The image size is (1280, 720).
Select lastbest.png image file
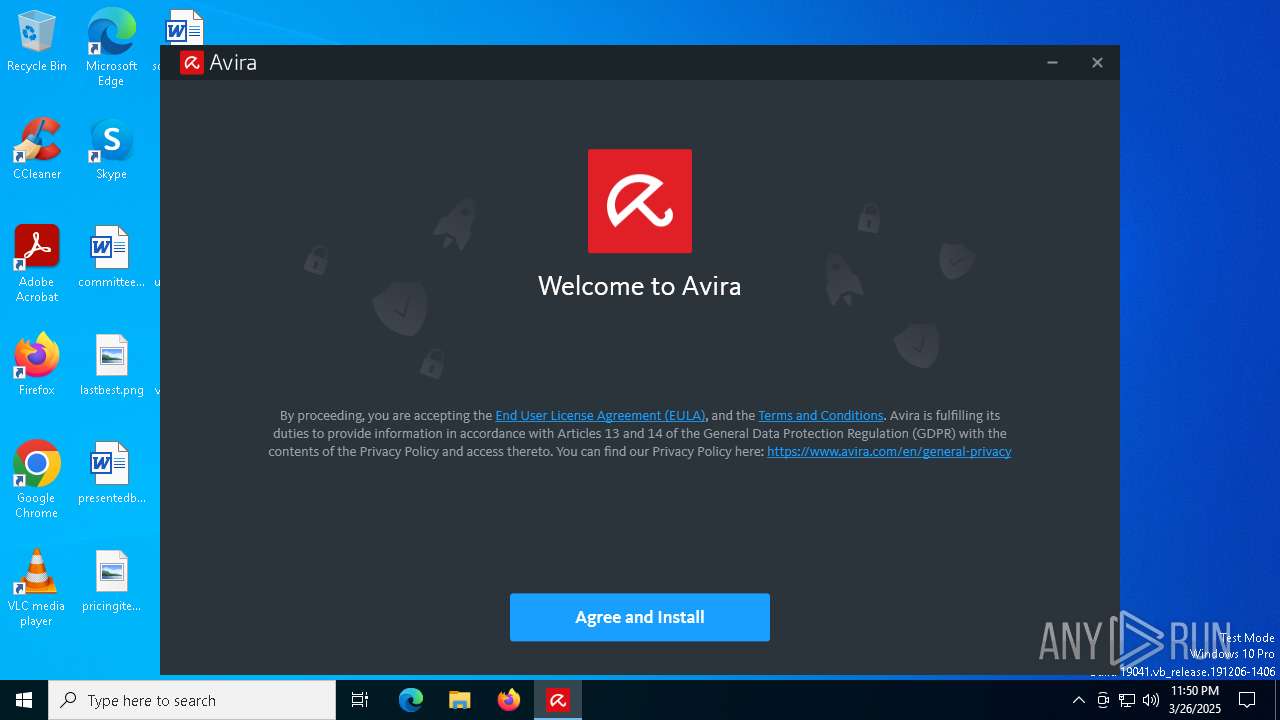(111, 365)
